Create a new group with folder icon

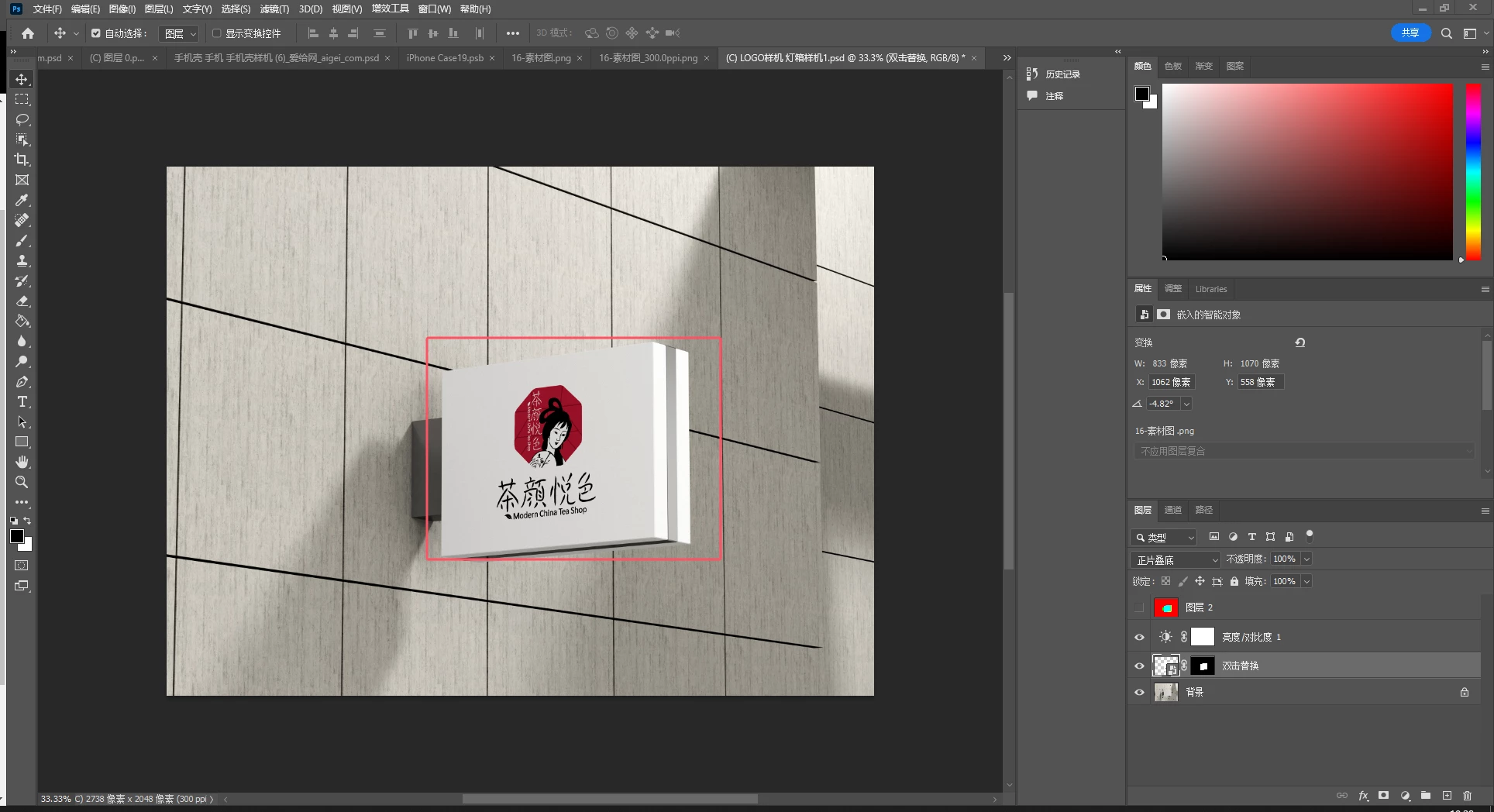tap(1426, 796)
